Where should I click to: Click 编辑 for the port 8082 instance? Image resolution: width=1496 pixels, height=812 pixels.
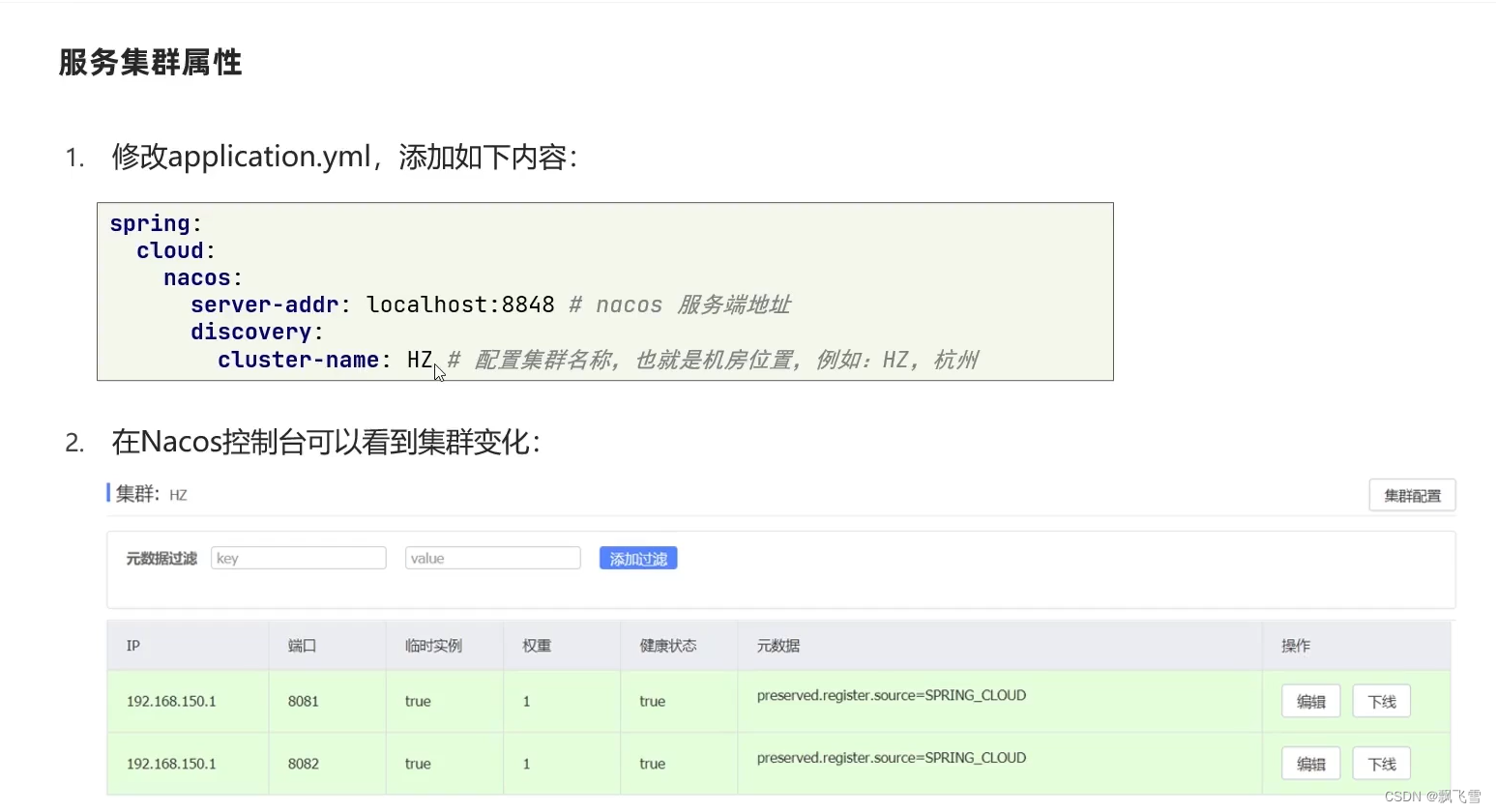[x=1311, y=764]
